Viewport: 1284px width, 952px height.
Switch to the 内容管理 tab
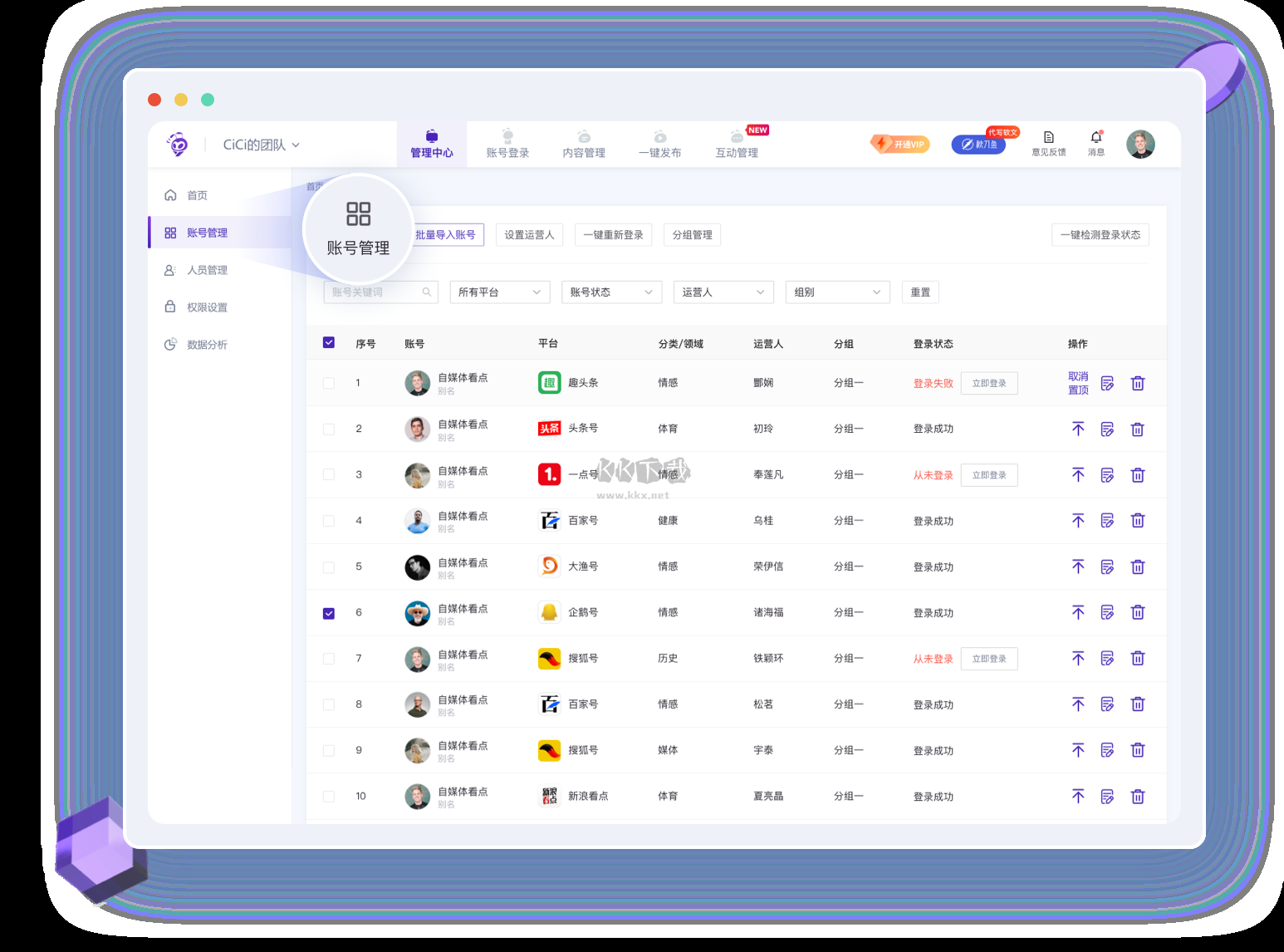click(x=584, y=145)
